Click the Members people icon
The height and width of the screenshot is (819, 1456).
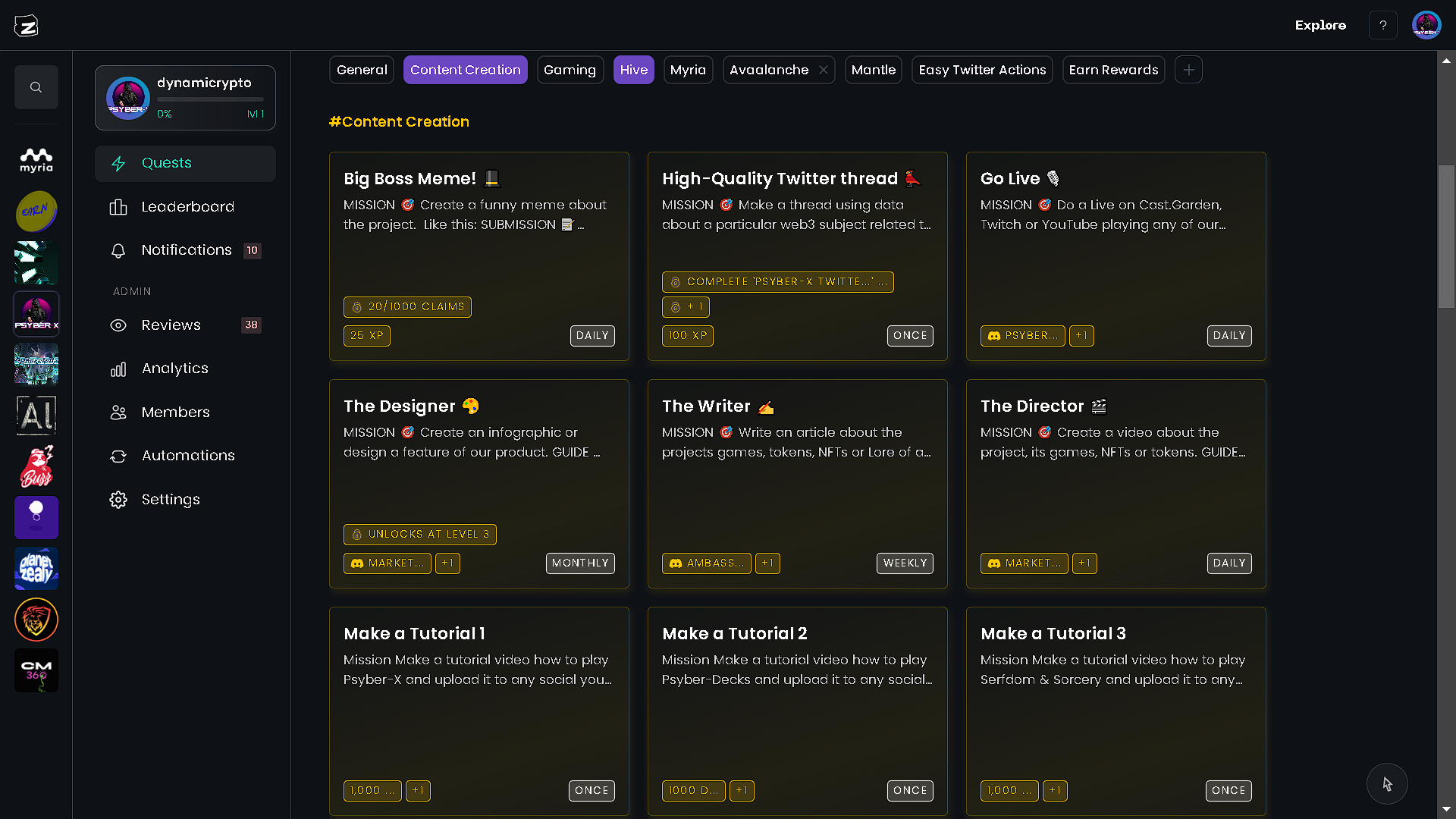pyautogui.click(x=118, y=413)
